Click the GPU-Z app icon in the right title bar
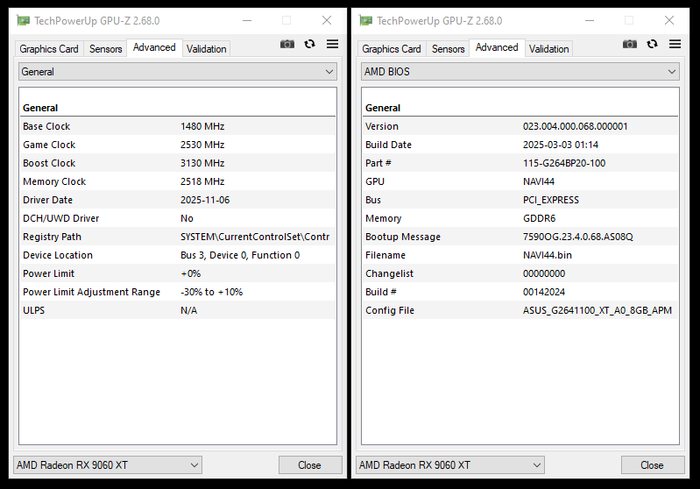 click(366, 20)
